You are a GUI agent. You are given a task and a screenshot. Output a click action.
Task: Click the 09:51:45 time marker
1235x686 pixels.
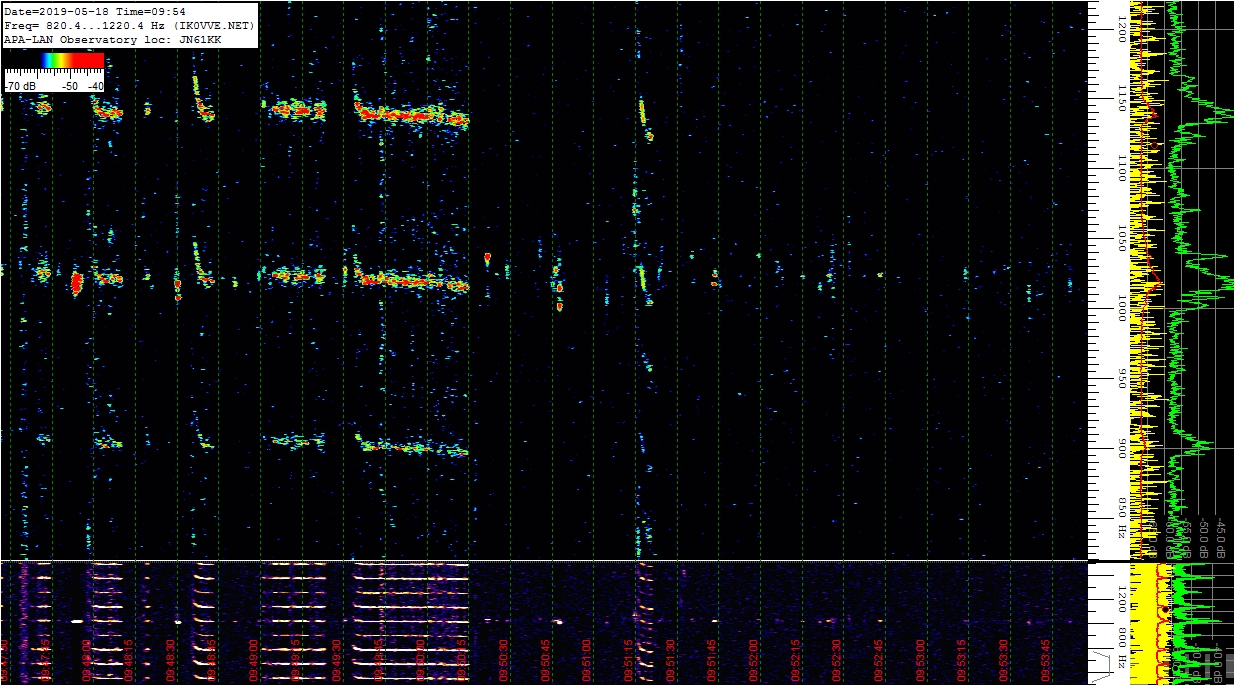click(713, 661)
